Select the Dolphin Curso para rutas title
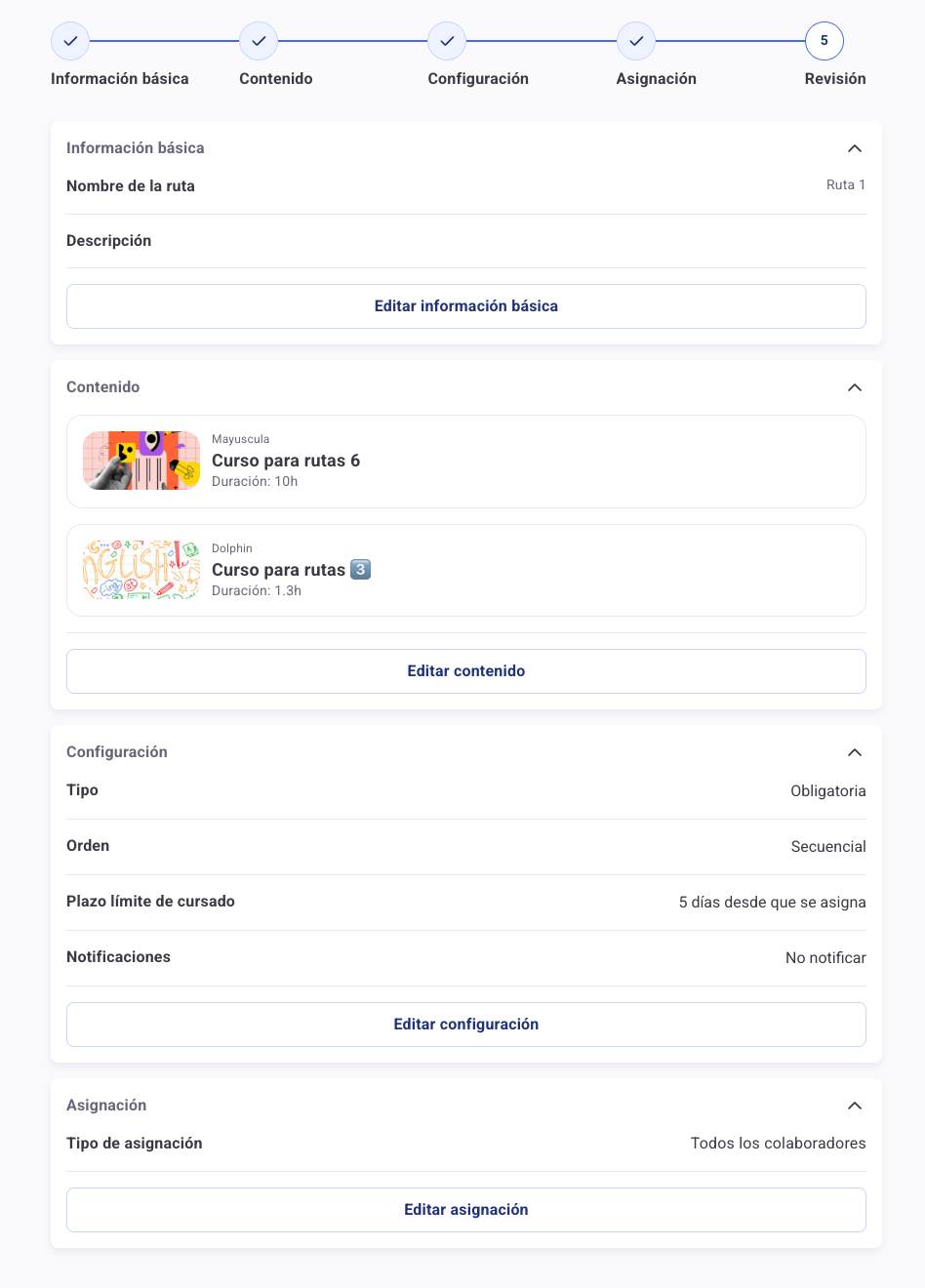925x1288 pixels. coord(279,570)
